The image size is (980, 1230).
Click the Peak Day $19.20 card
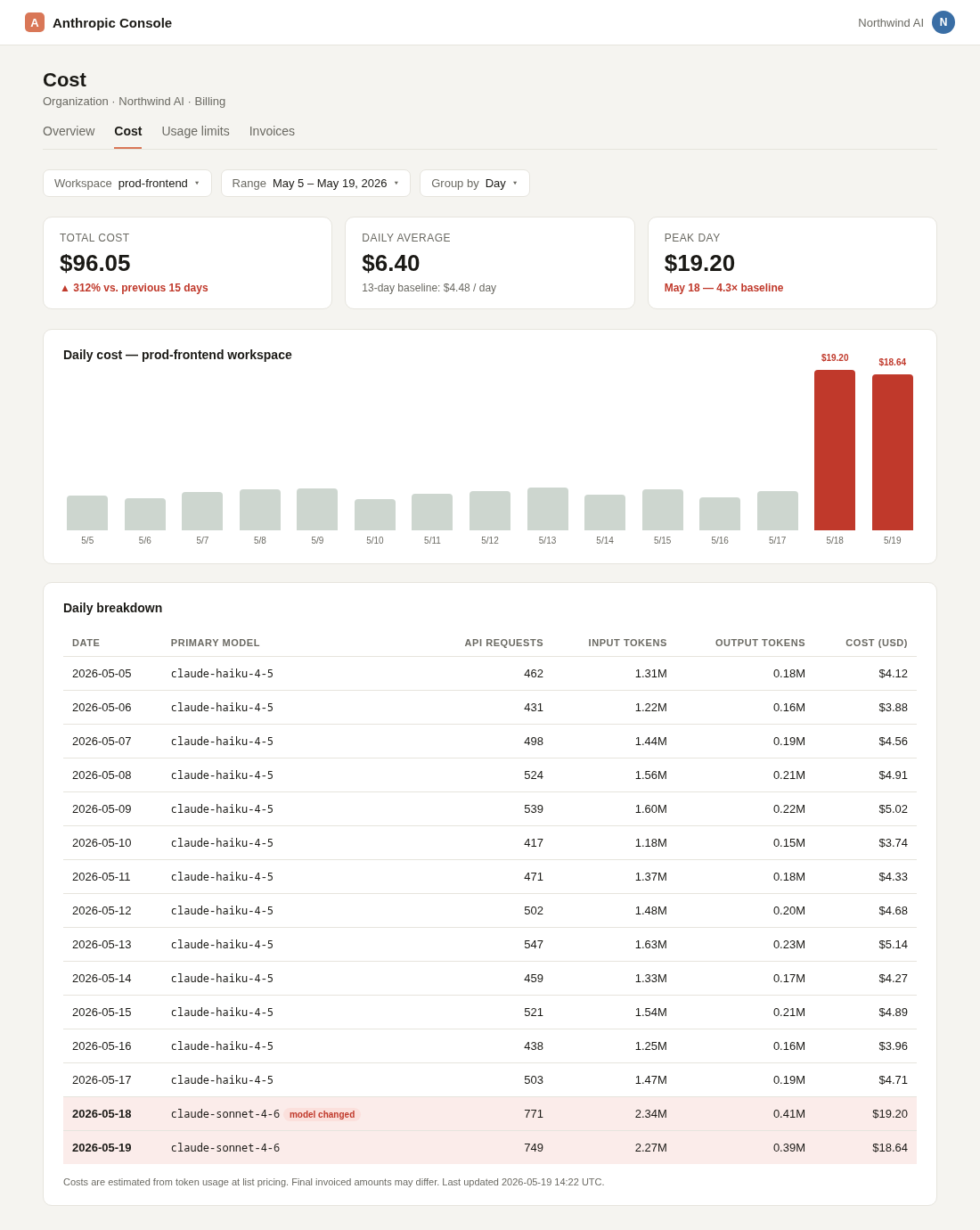pyautogui.click(x=792, y=263)
